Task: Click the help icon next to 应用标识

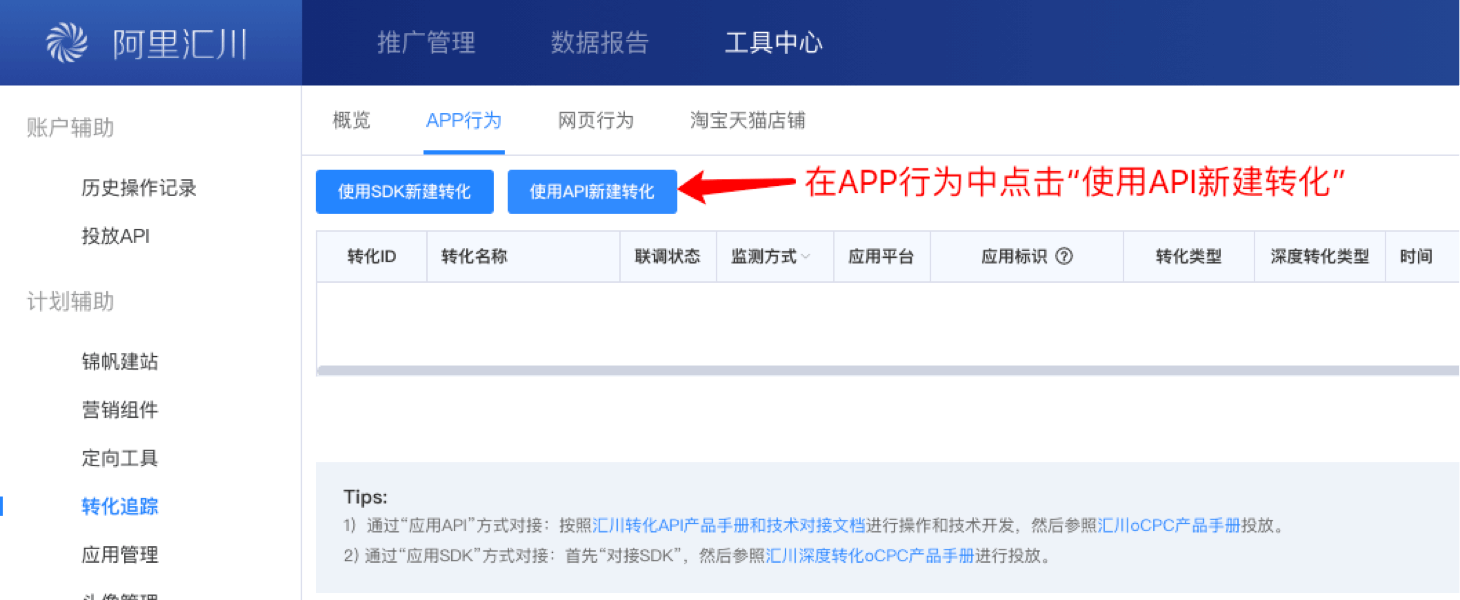Action: pyautogui.click(x=1064, y=256)
